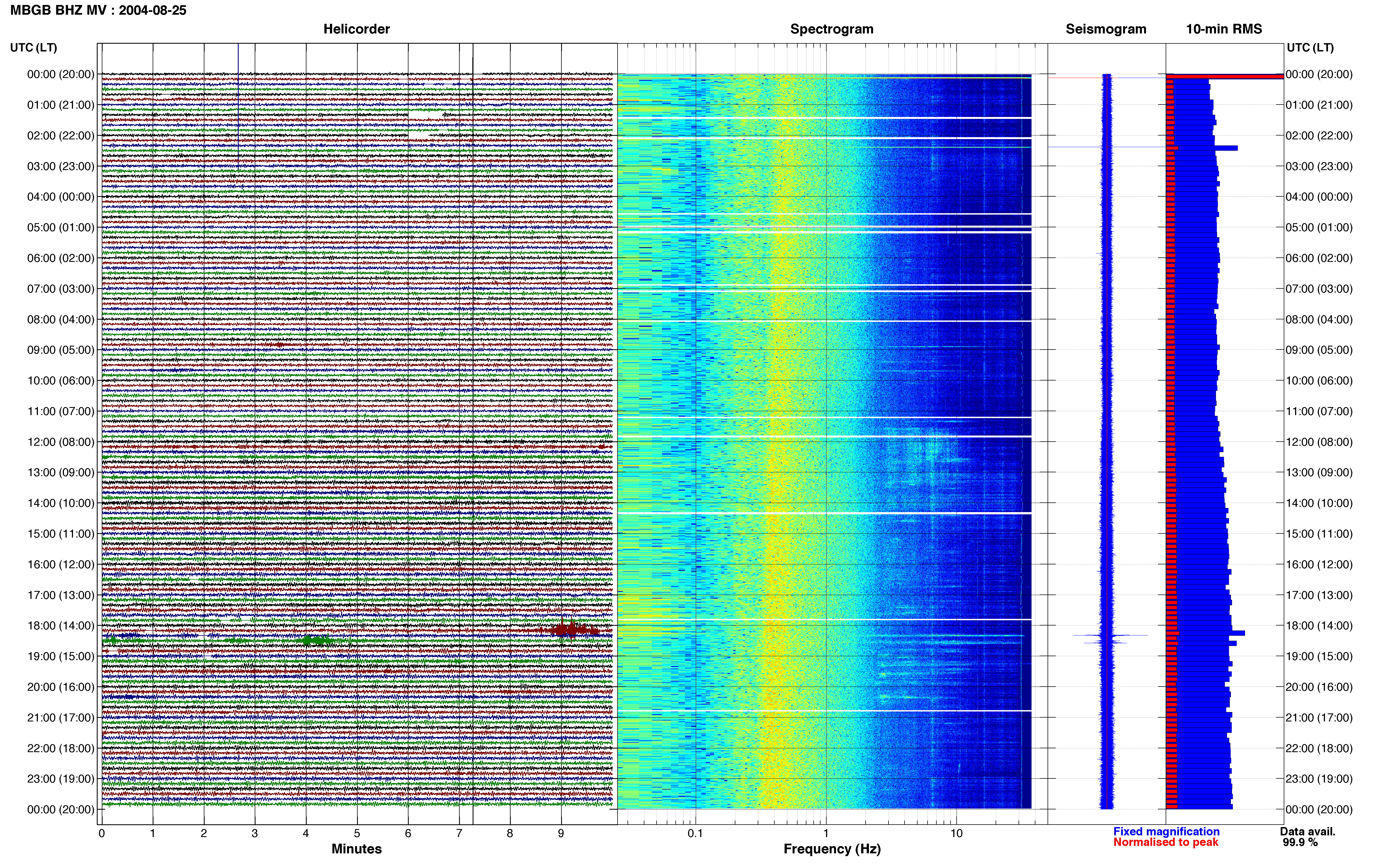Select the '99.9 %' availability value

(x=1300, y=842)
